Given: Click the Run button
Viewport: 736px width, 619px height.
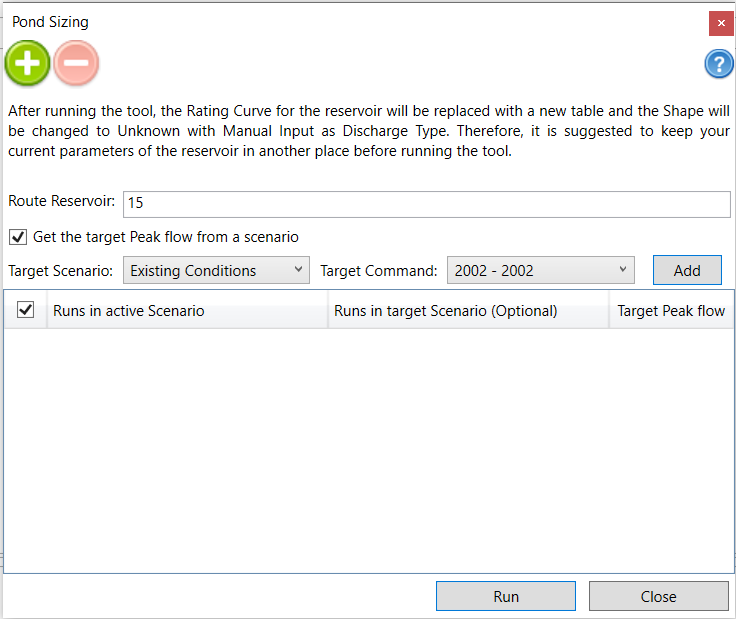Looking at the screenshot, I should point(506,596).
